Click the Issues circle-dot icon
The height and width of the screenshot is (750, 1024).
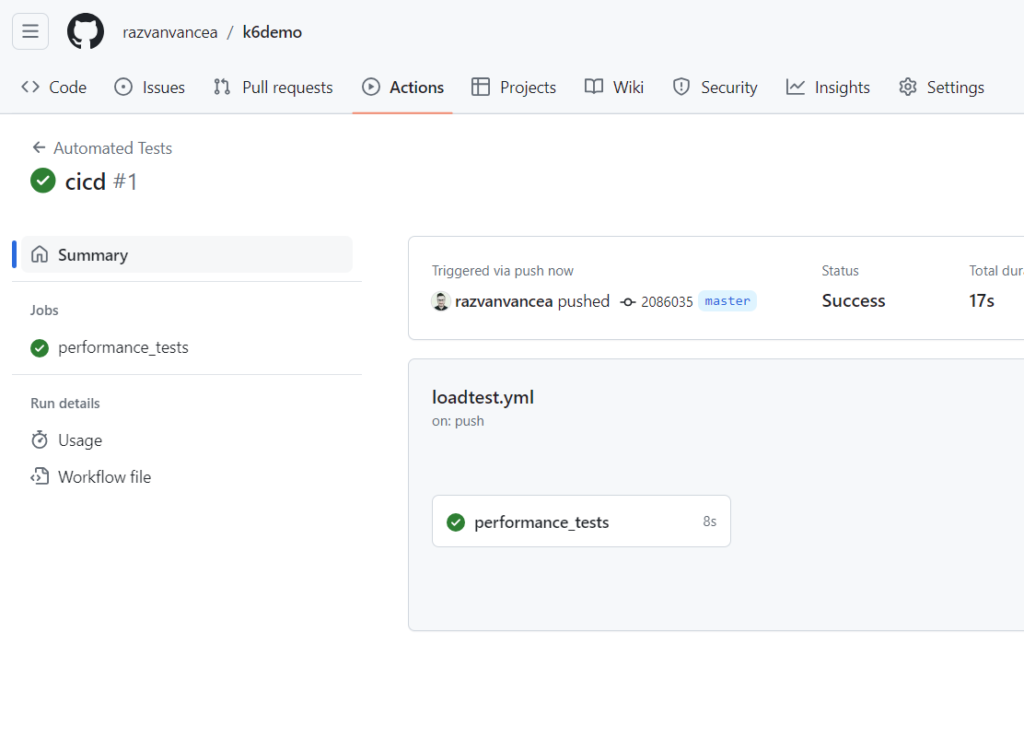[123, 87]
